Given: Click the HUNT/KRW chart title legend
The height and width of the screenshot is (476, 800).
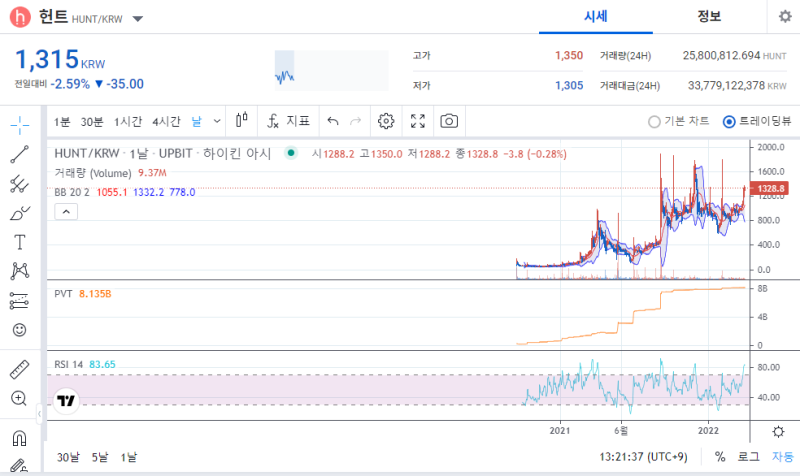Looking at the screenshot, I should pyautogui.click(x=163, y=154).
